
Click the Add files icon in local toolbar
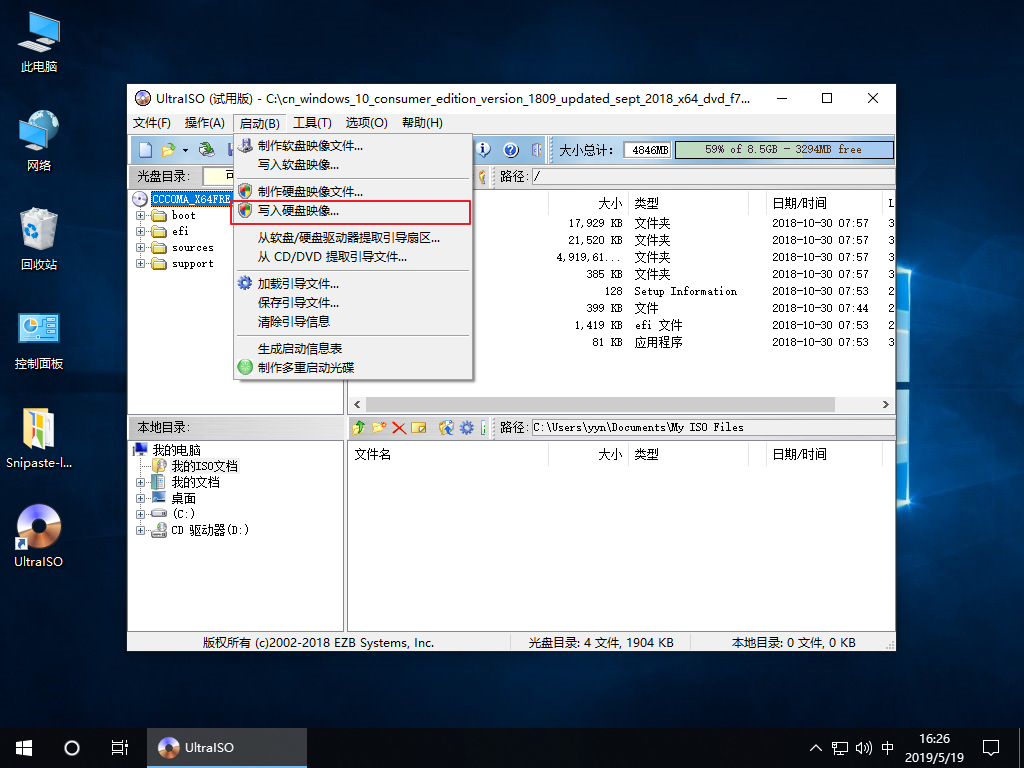[x=446, y=428]
